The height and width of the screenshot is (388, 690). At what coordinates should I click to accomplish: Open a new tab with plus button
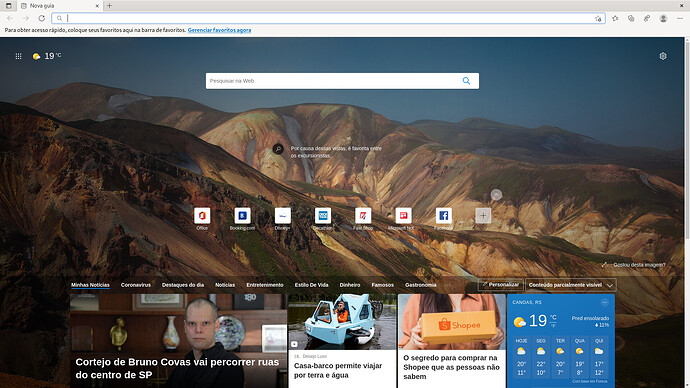[x=109, y=6]
